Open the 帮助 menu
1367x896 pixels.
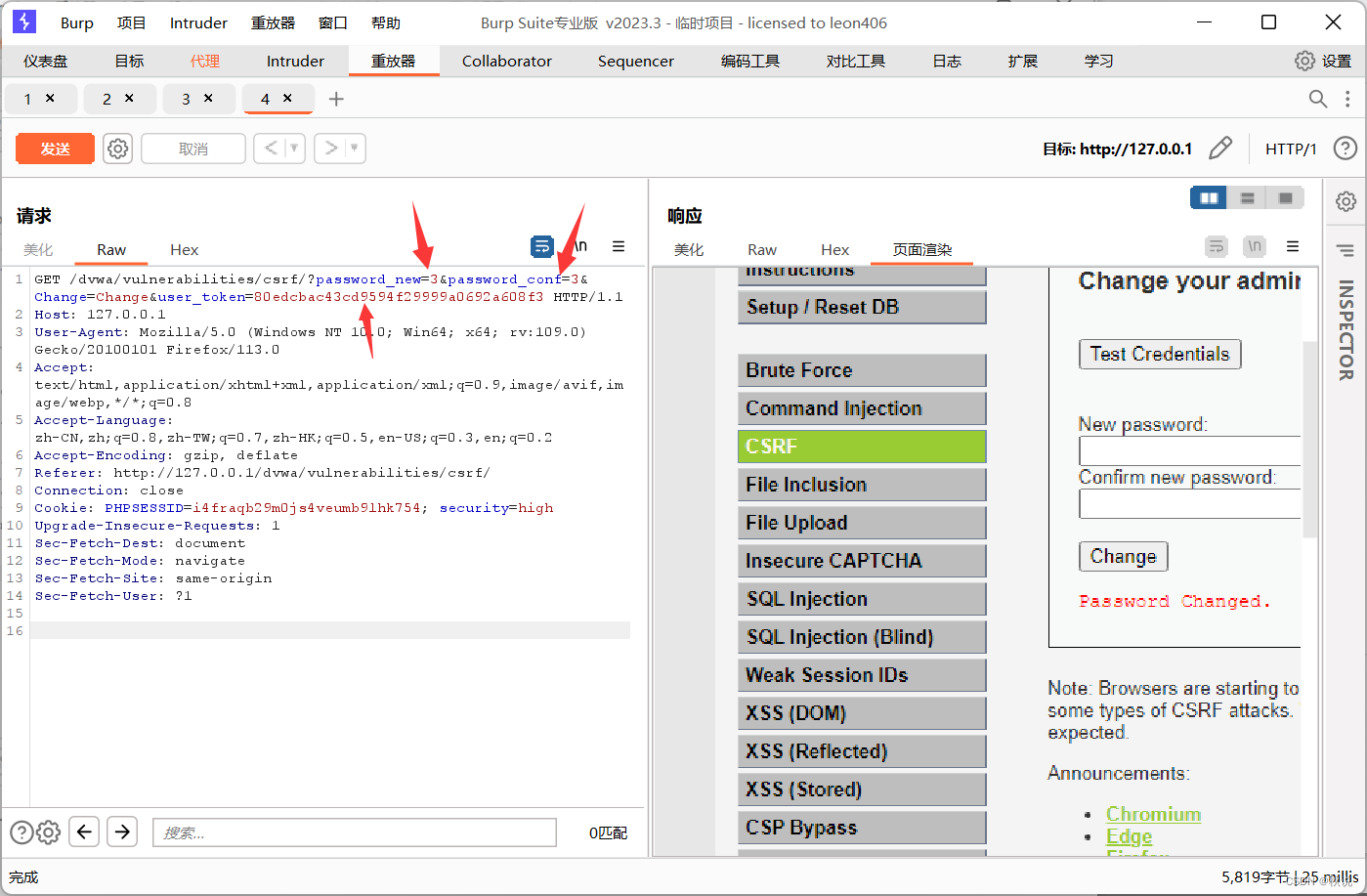(386, 22)
